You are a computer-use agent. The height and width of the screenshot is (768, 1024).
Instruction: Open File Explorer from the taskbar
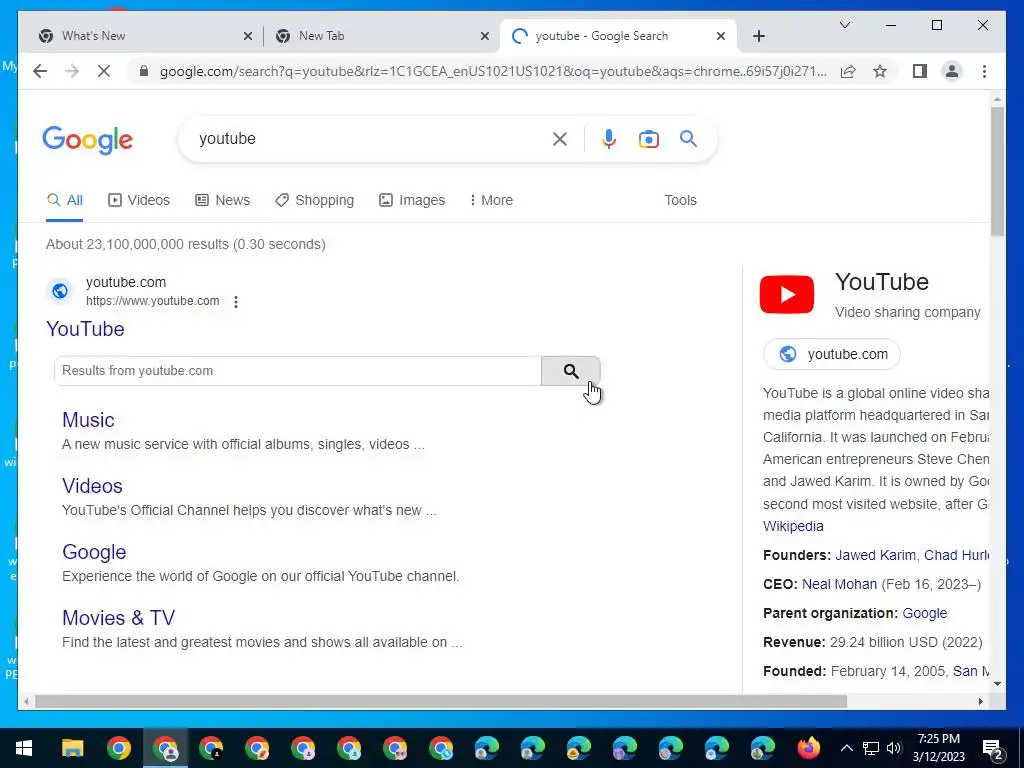coord(72,748)
